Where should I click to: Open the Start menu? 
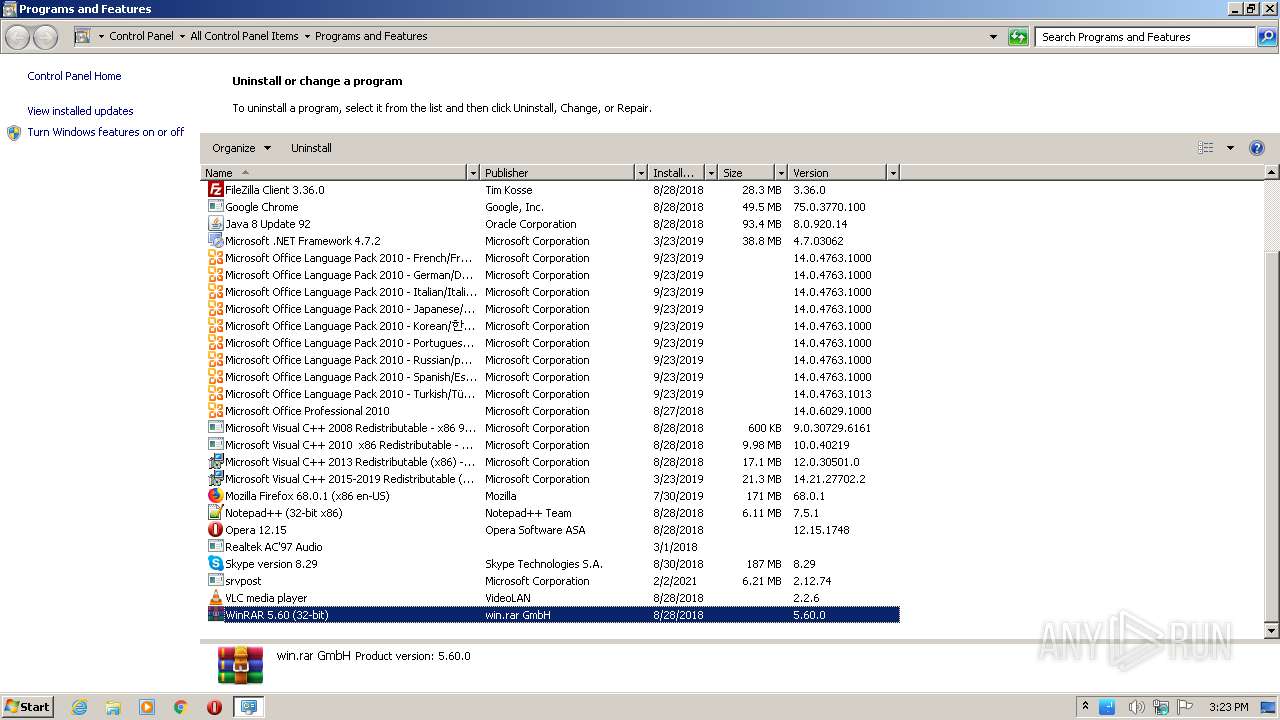click(x=28, y=706)
